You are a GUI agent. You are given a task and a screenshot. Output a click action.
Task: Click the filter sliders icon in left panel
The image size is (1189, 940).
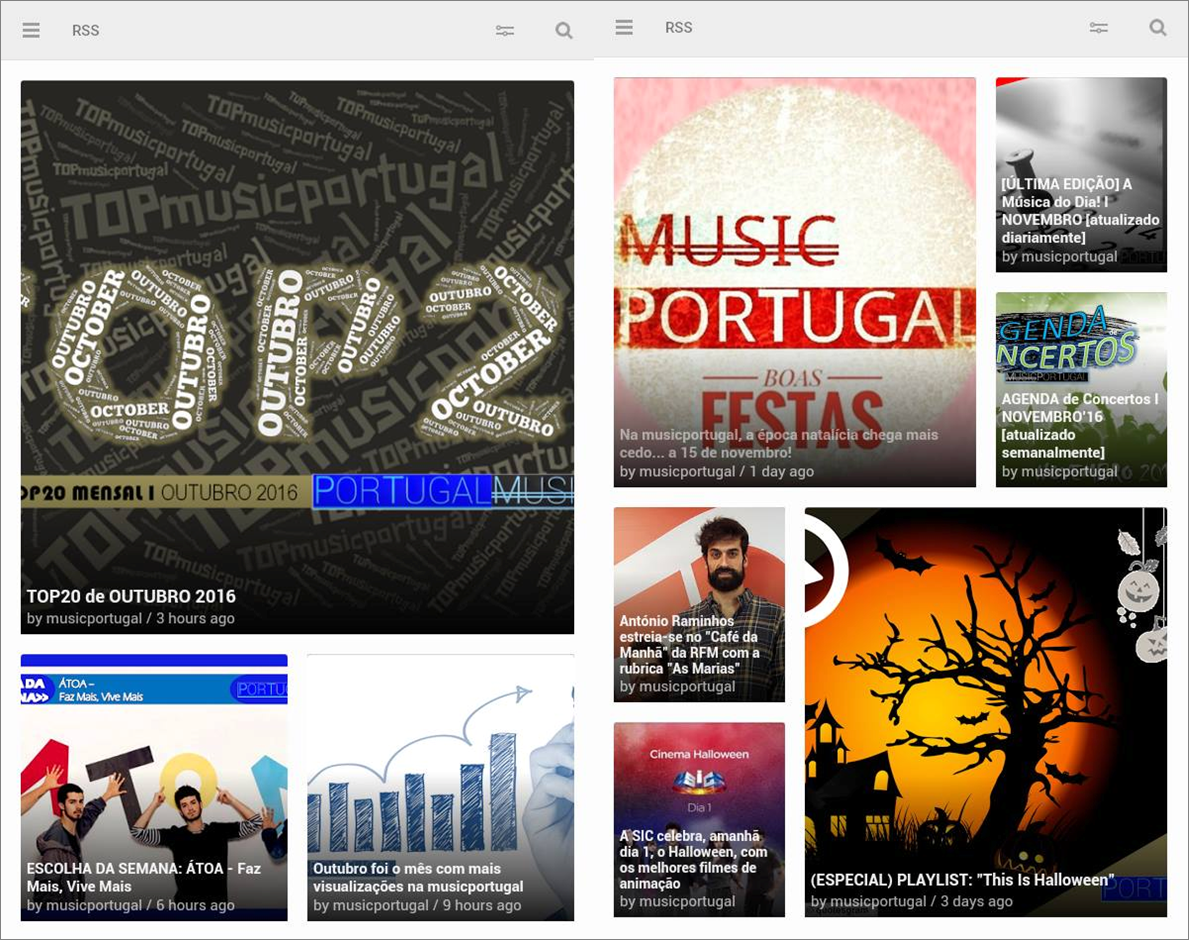point(505,31)
